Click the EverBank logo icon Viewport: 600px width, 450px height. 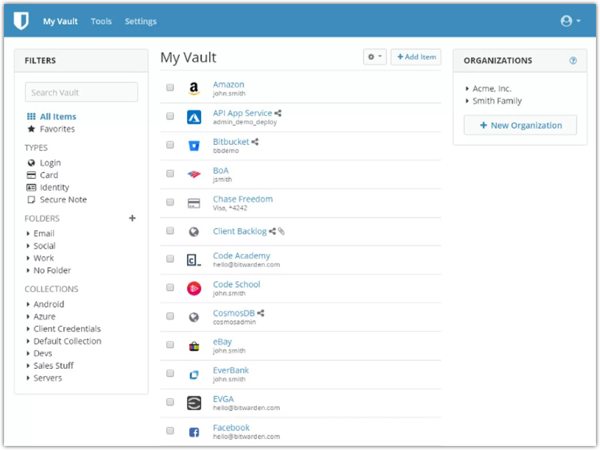(x=194, y=375)
